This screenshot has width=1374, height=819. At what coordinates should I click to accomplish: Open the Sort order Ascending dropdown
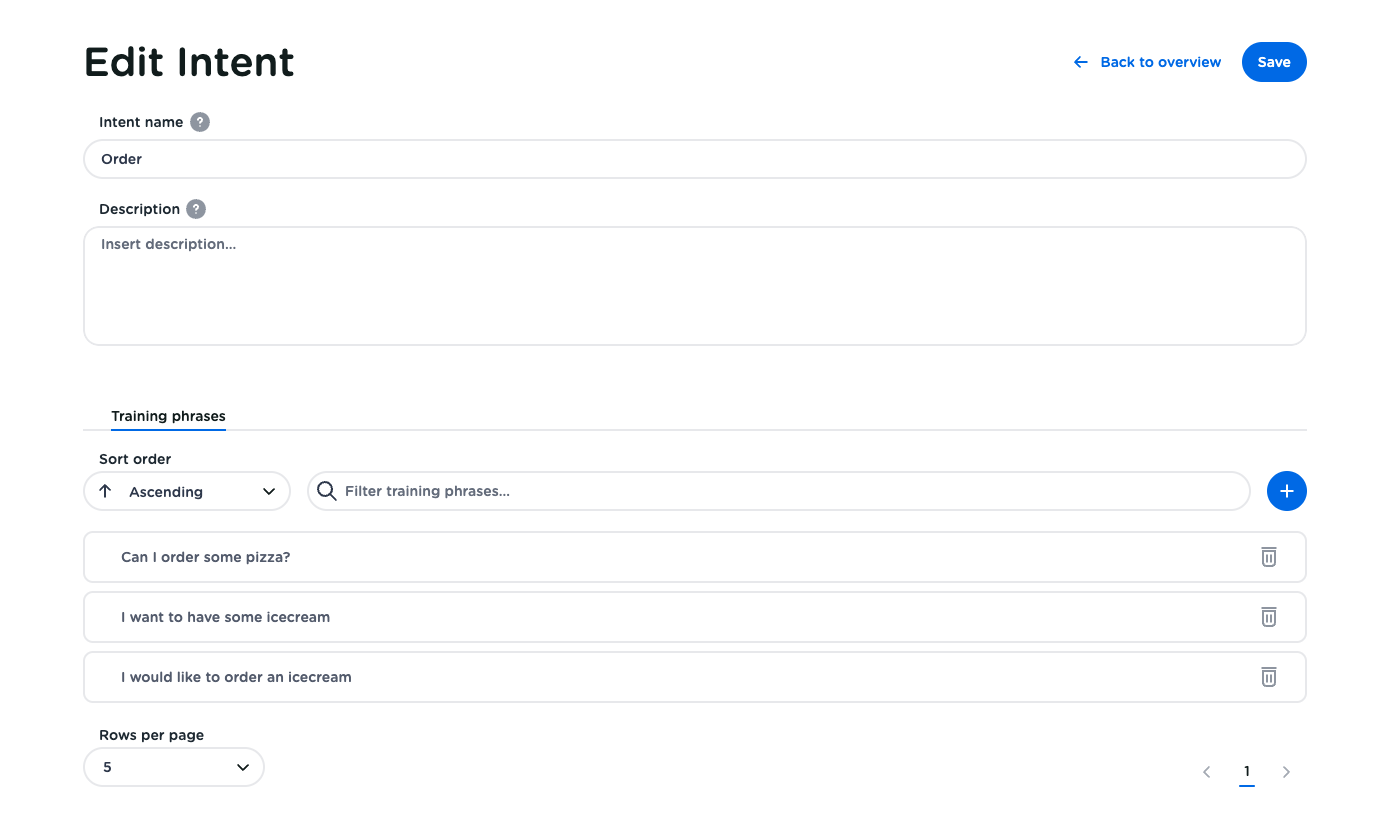pos(187,491)
